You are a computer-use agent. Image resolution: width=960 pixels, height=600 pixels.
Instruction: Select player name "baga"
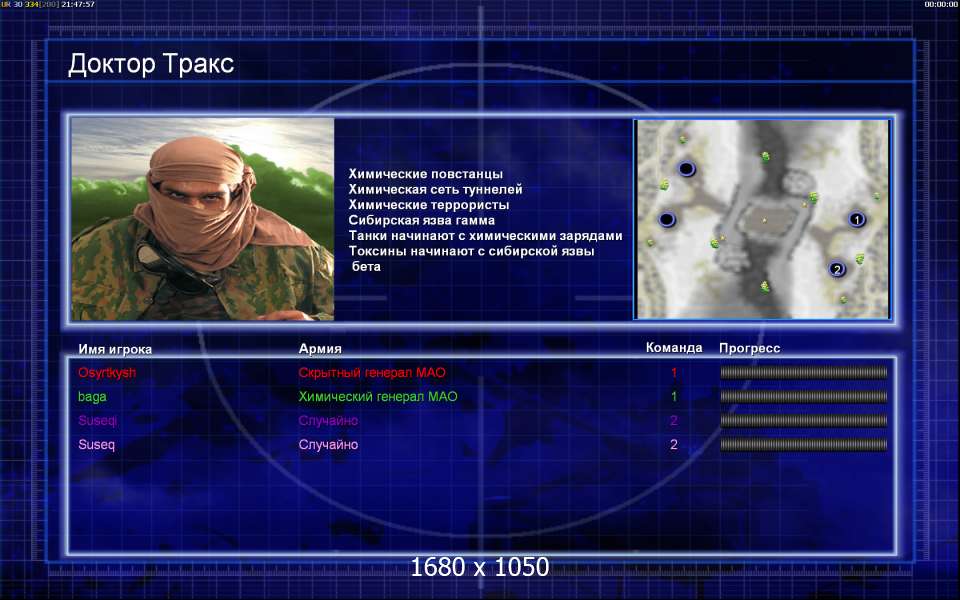click(x=92, y=397)
